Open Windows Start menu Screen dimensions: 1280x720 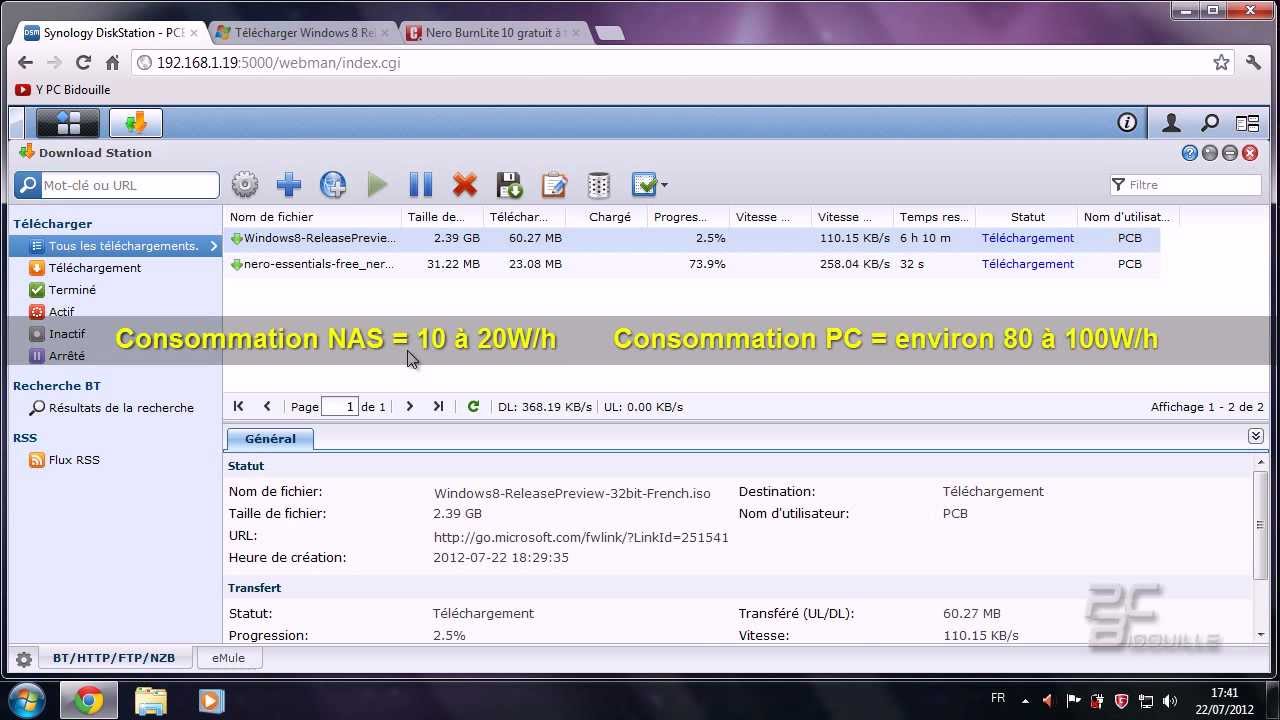25,701
